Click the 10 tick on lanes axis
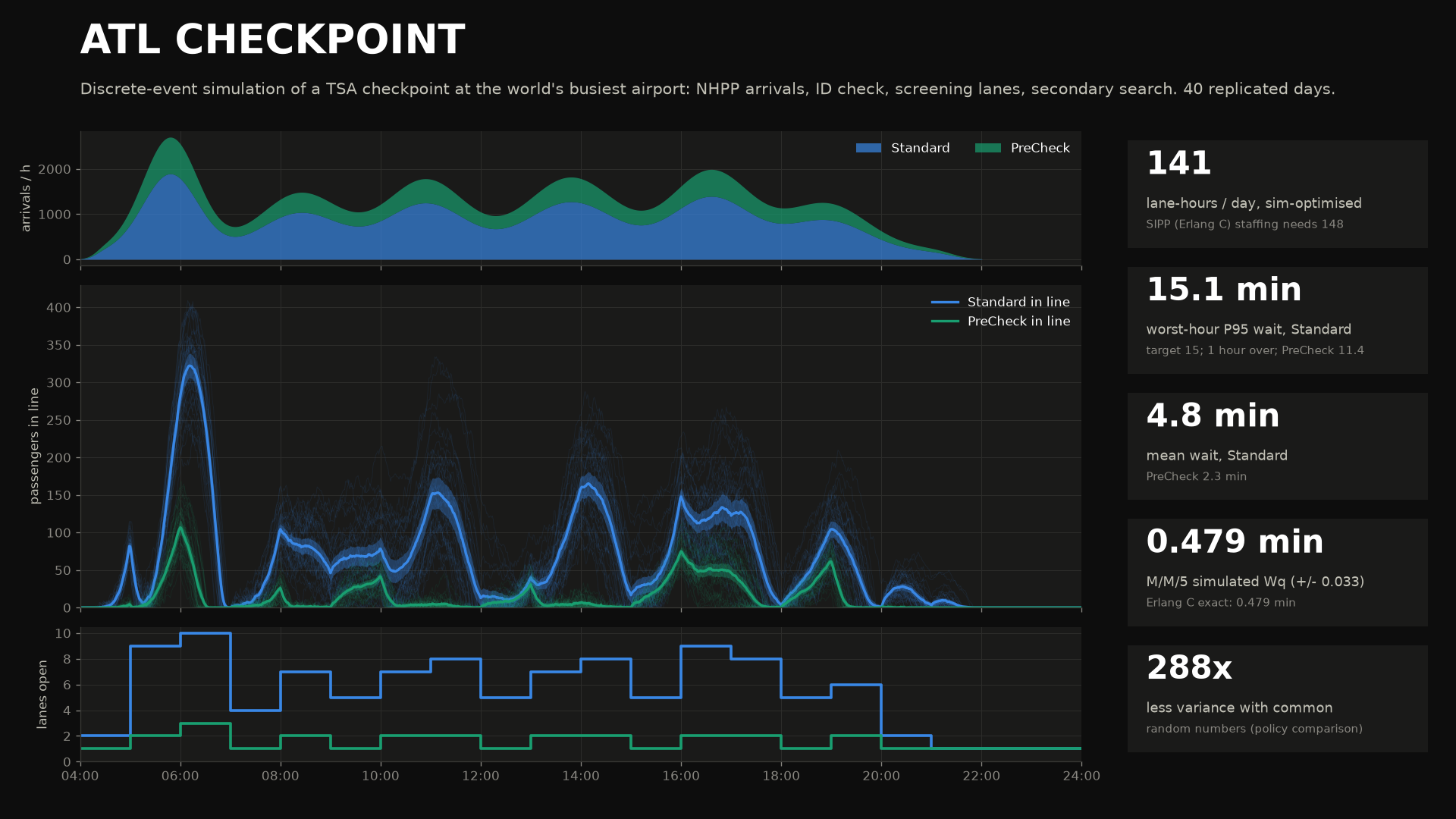Viewport: 1456px width, 819px height. [63, 633]
